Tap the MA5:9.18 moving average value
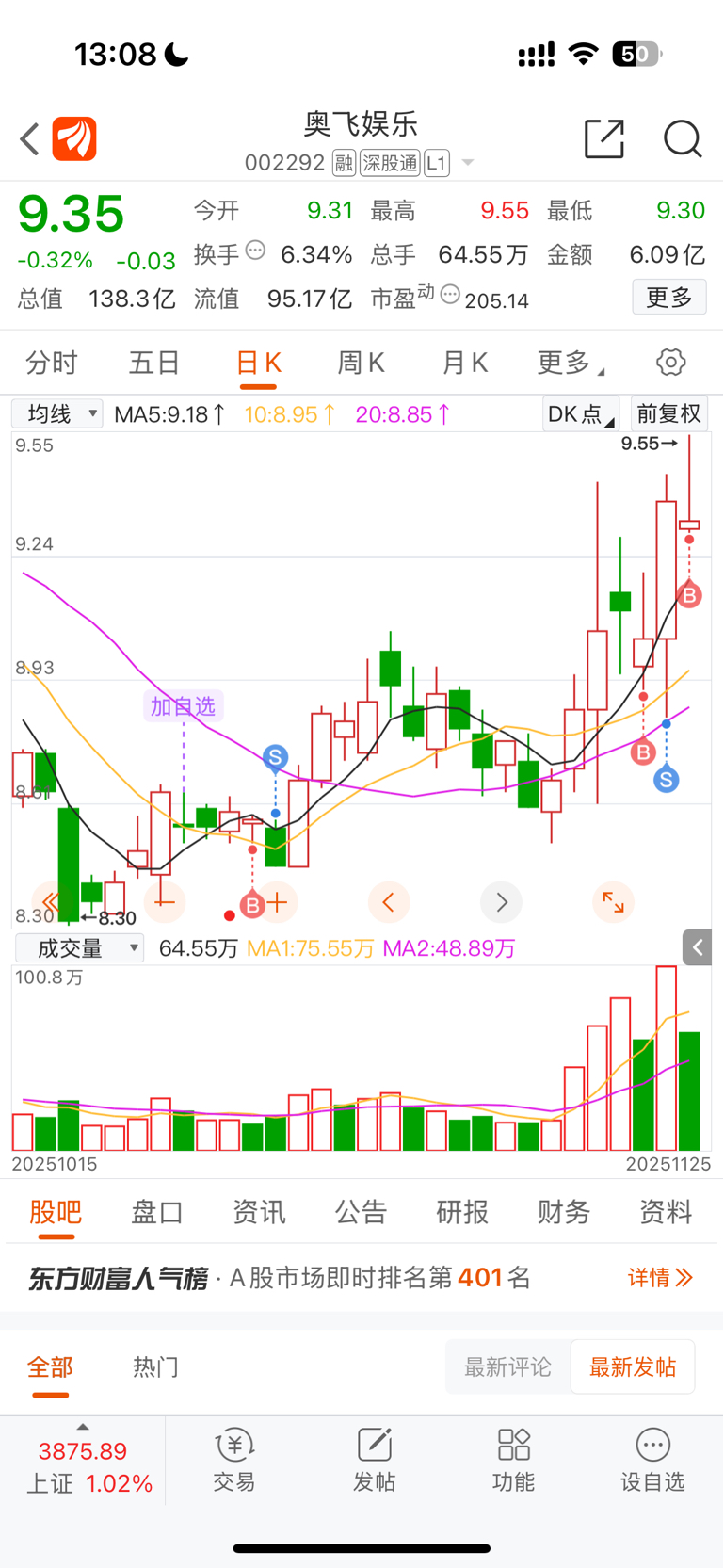The height and width of the screenshot is (1568, 724). click(x=169, y=414)
